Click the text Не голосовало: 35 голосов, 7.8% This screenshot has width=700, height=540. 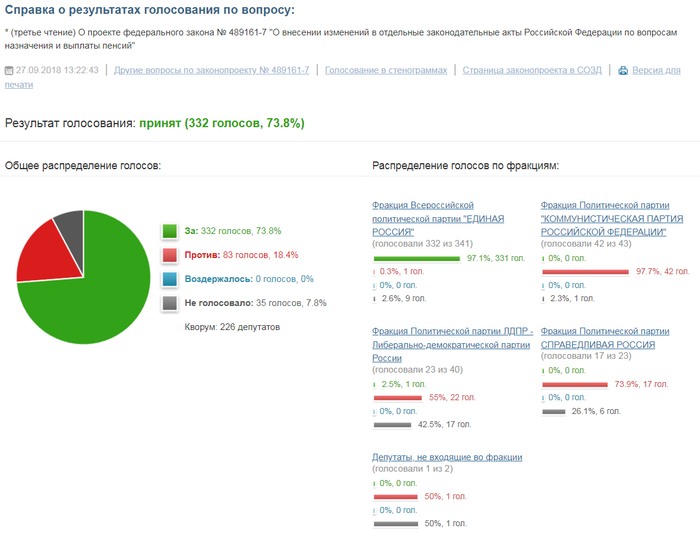pyautogui.click(x=255, y=303)
